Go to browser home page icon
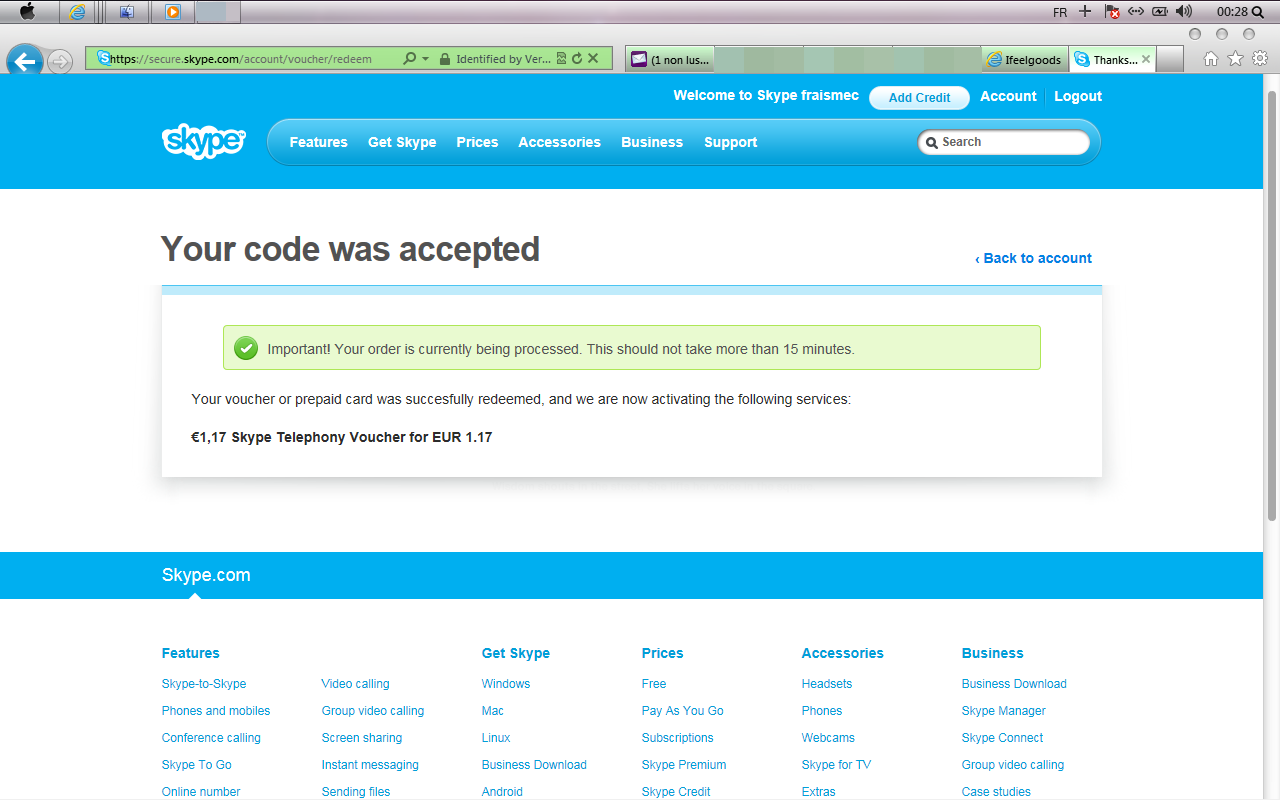Image resolution: width=1280 pixels, height=800 pixels. (x=1211, y=59)
